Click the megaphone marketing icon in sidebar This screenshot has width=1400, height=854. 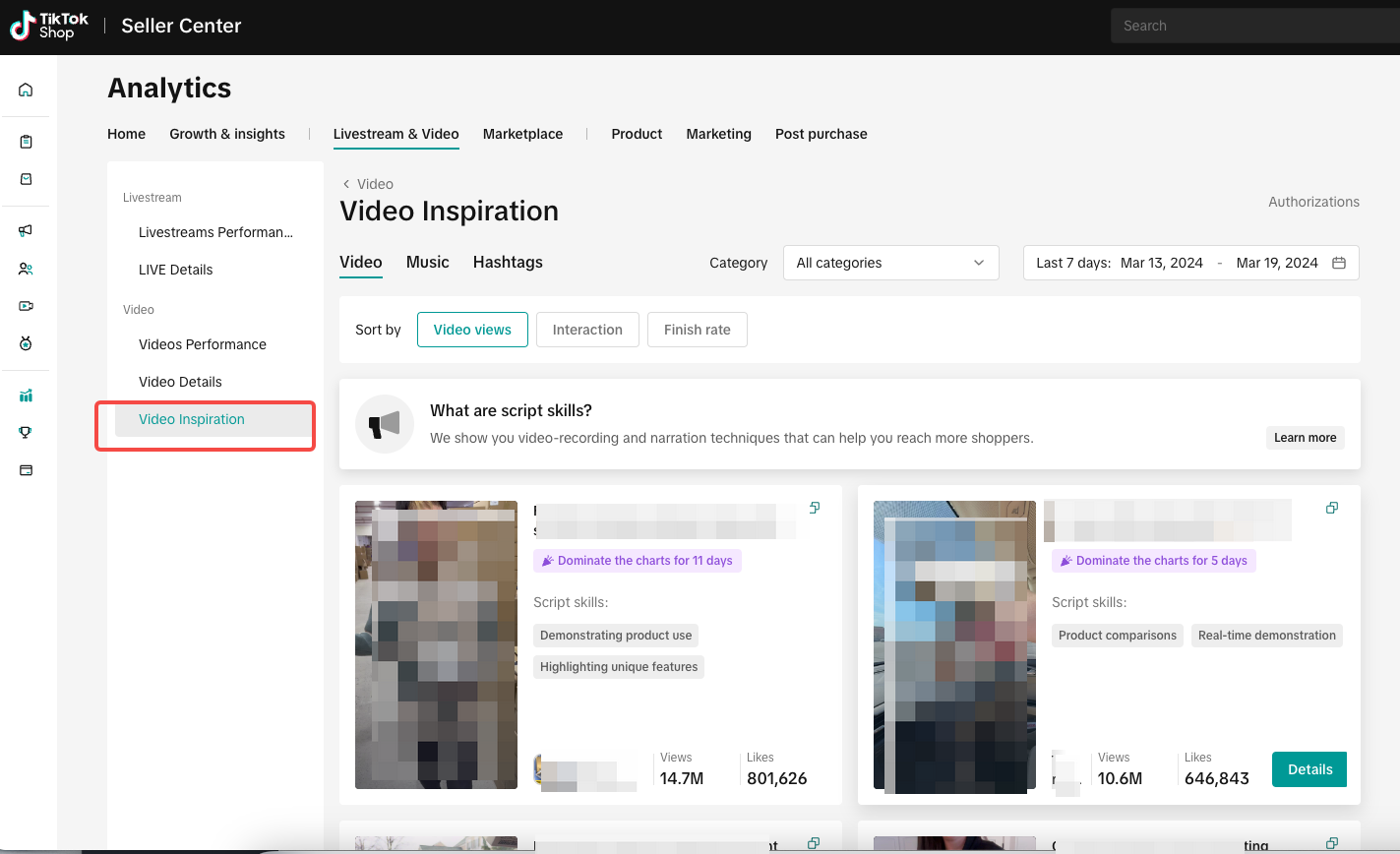26,230
